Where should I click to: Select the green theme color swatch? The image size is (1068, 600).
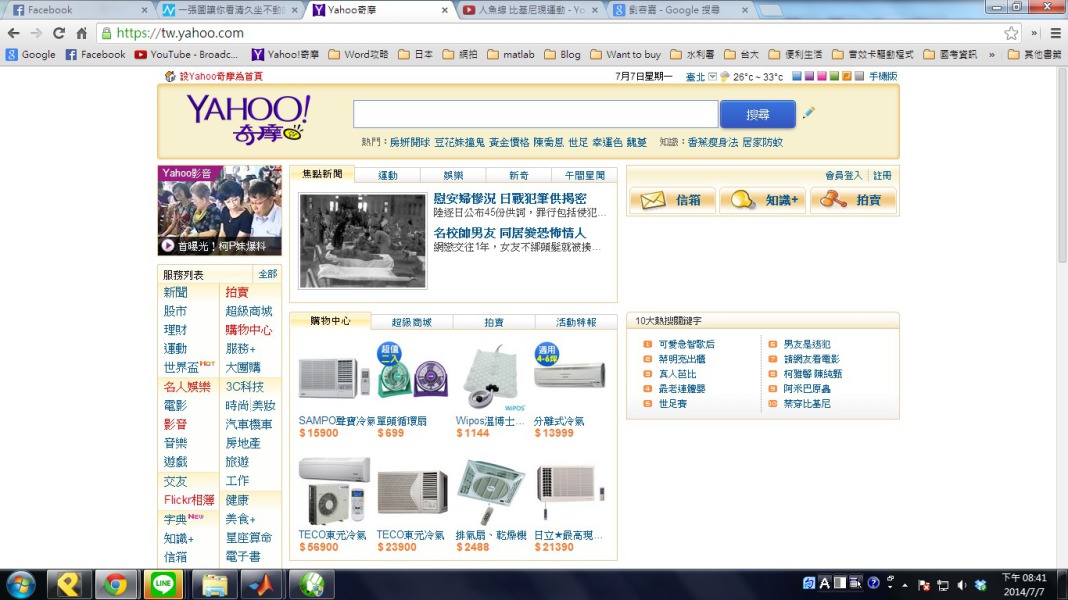pos(834,76)
